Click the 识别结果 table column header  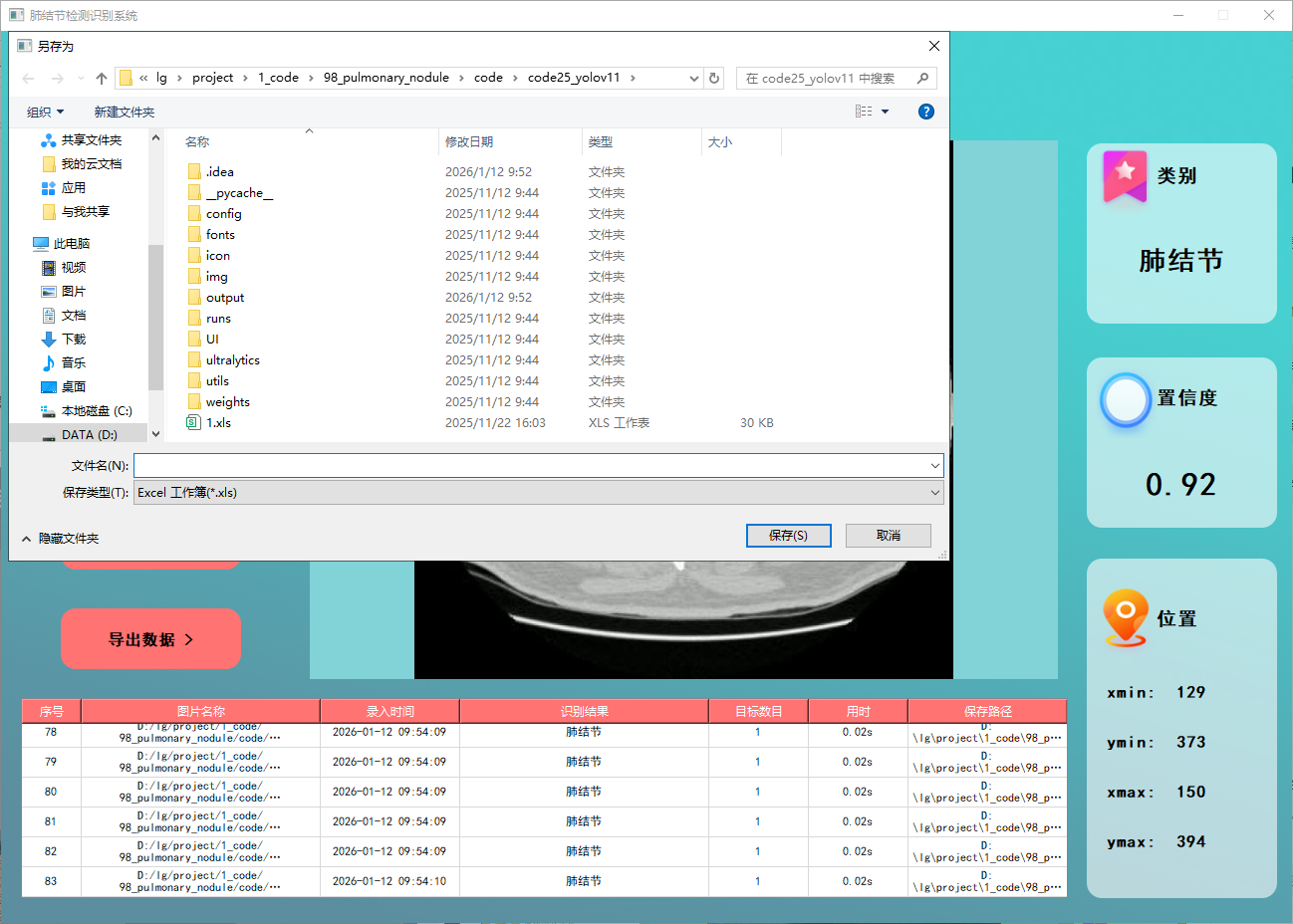584,711
